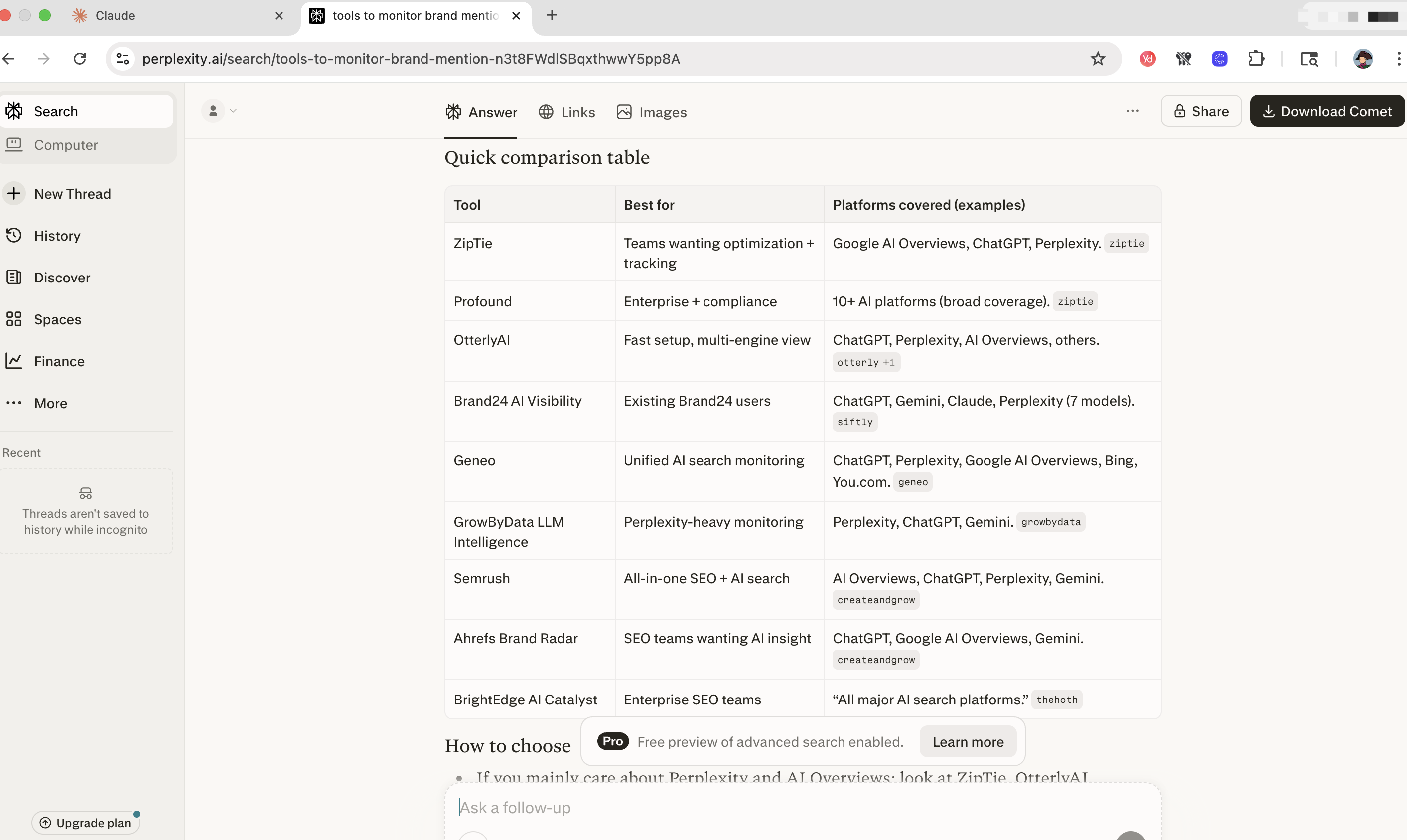Viewport: 1407px width, 840px height.
Task: Switch to the Links tab
Action: pyautogui.click(x=567, y=112)
